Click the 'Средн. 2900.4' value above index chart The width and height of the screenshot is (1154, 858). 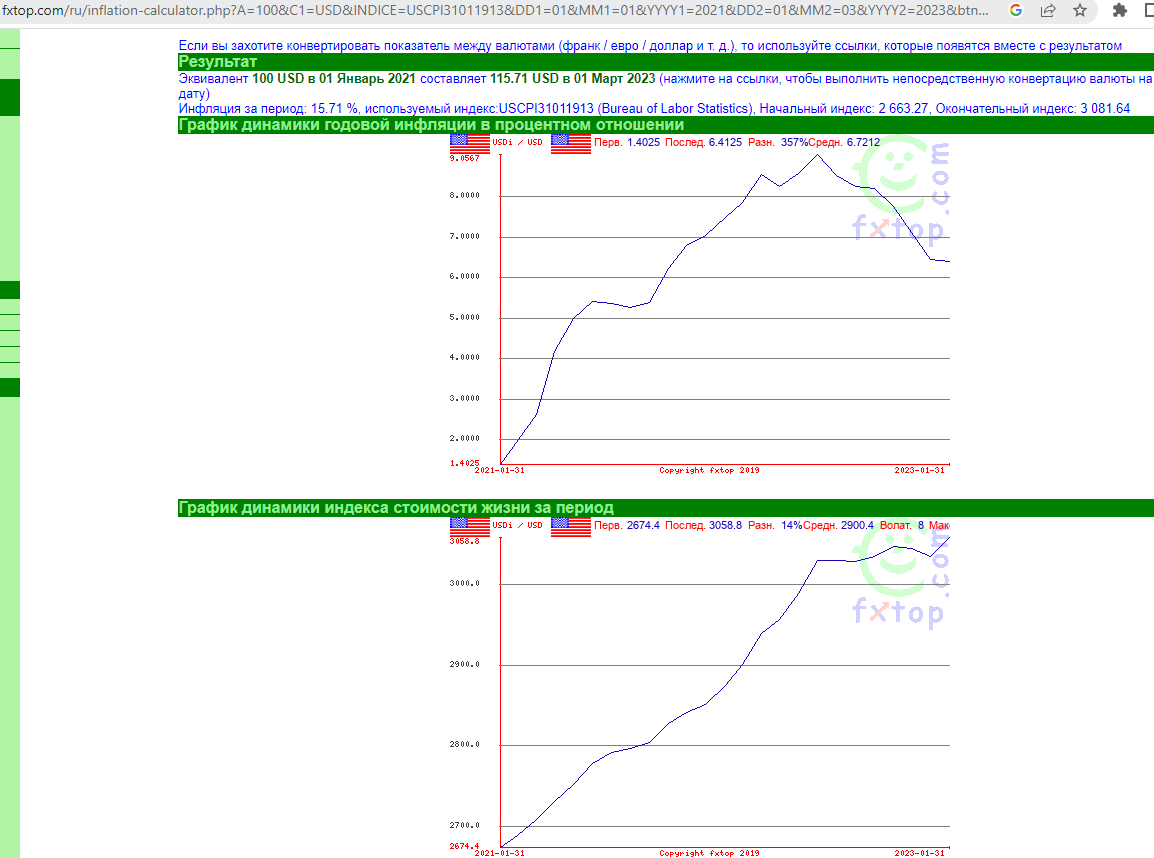point(838,525)
